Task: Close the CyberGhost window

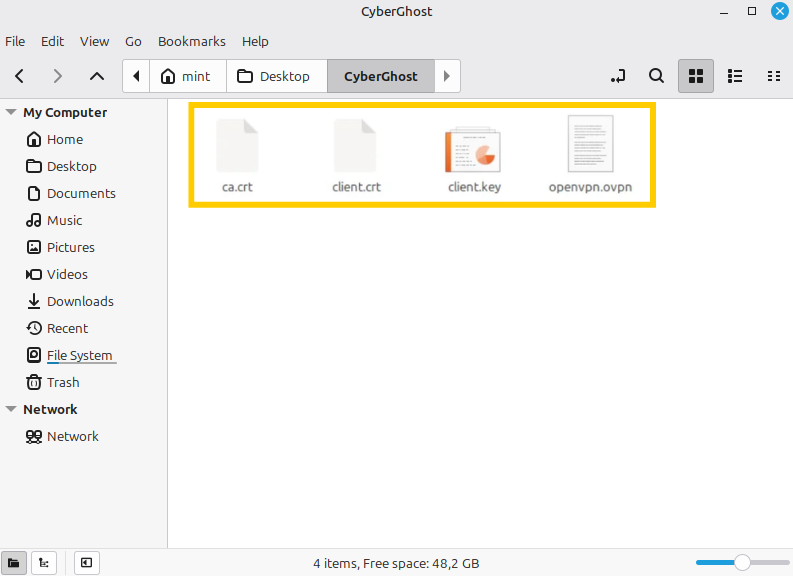Action: [x=780, y=11]
